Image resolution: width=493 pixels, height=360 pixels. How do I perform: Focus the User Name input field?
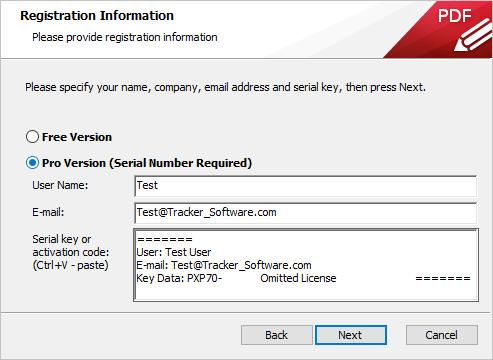pyautogui.click(x=305, y=186)
